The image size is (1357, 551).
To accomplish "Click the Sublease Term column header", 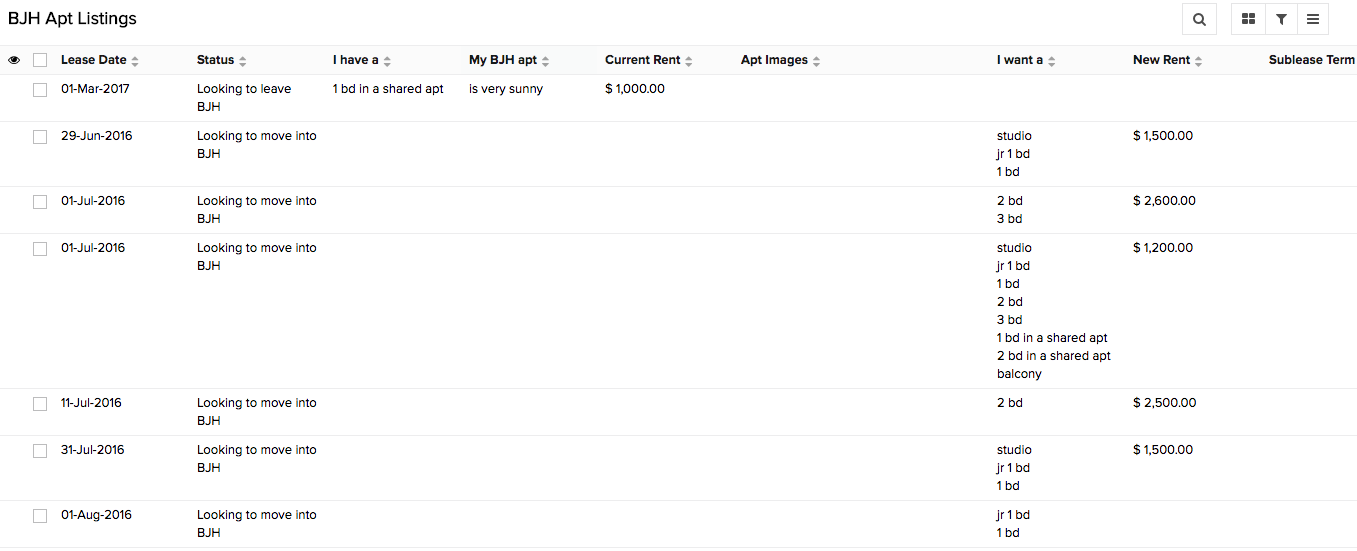I will click(1311, 60).
